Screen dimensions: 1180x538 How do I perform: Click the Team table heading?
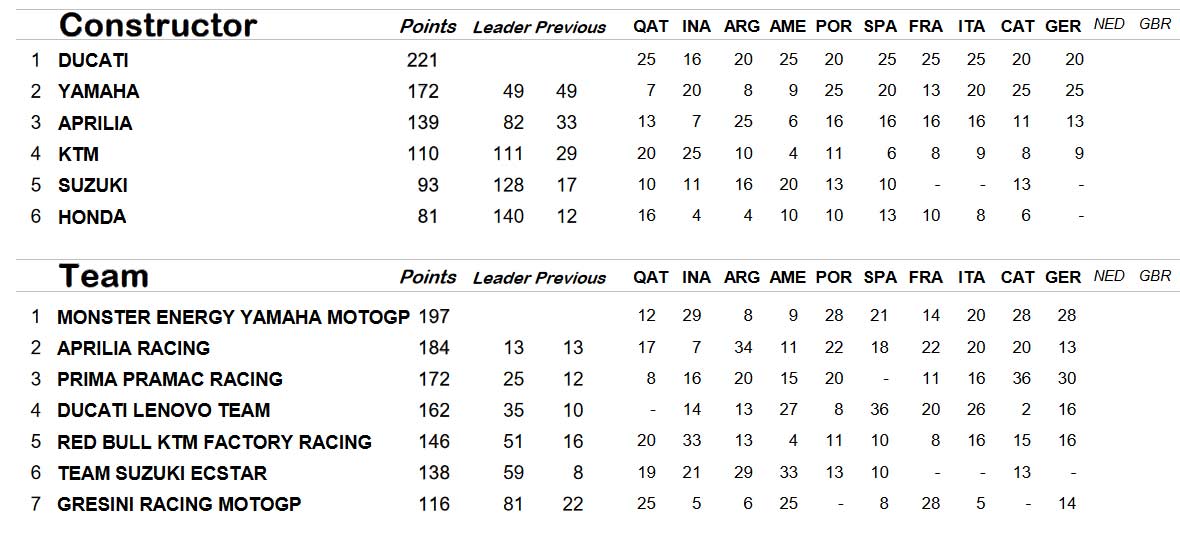[x=103, y=276]
